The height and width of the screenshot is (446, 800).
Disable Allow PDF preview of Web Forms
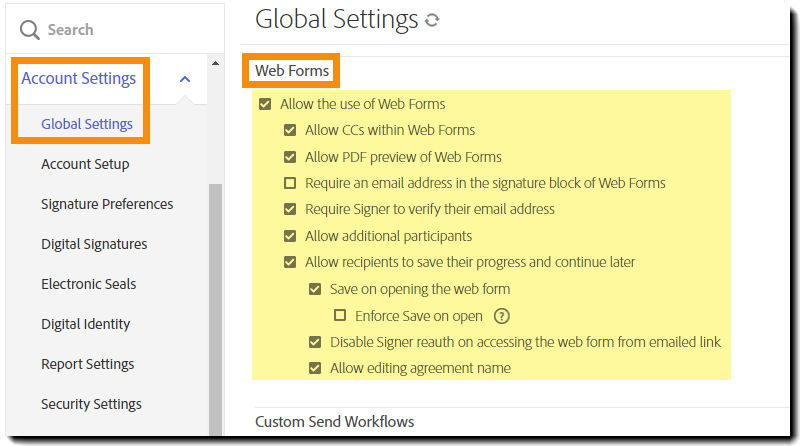pyautogui.click(x=290, y=157)
